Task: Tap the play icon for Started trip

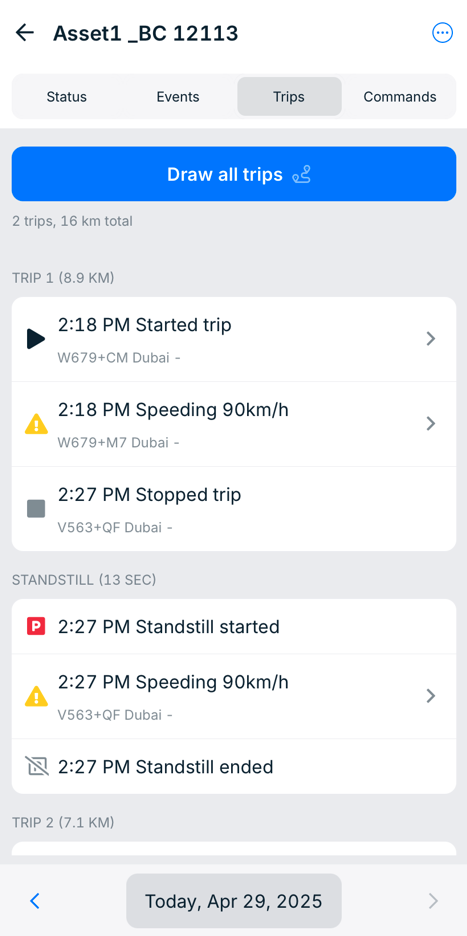Action: (x=36, y=339)
